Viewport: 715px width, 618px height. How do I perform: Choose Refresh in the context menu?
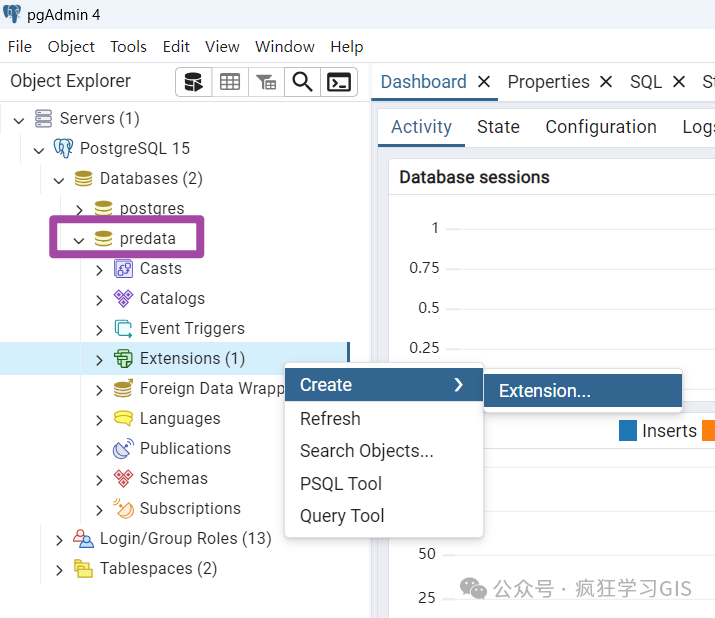click(383, 419)
